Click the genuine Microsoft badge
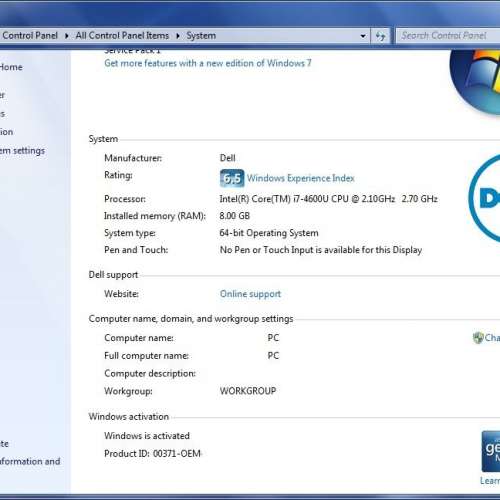This screenshot has height=500, width=500. coord(491,451)
